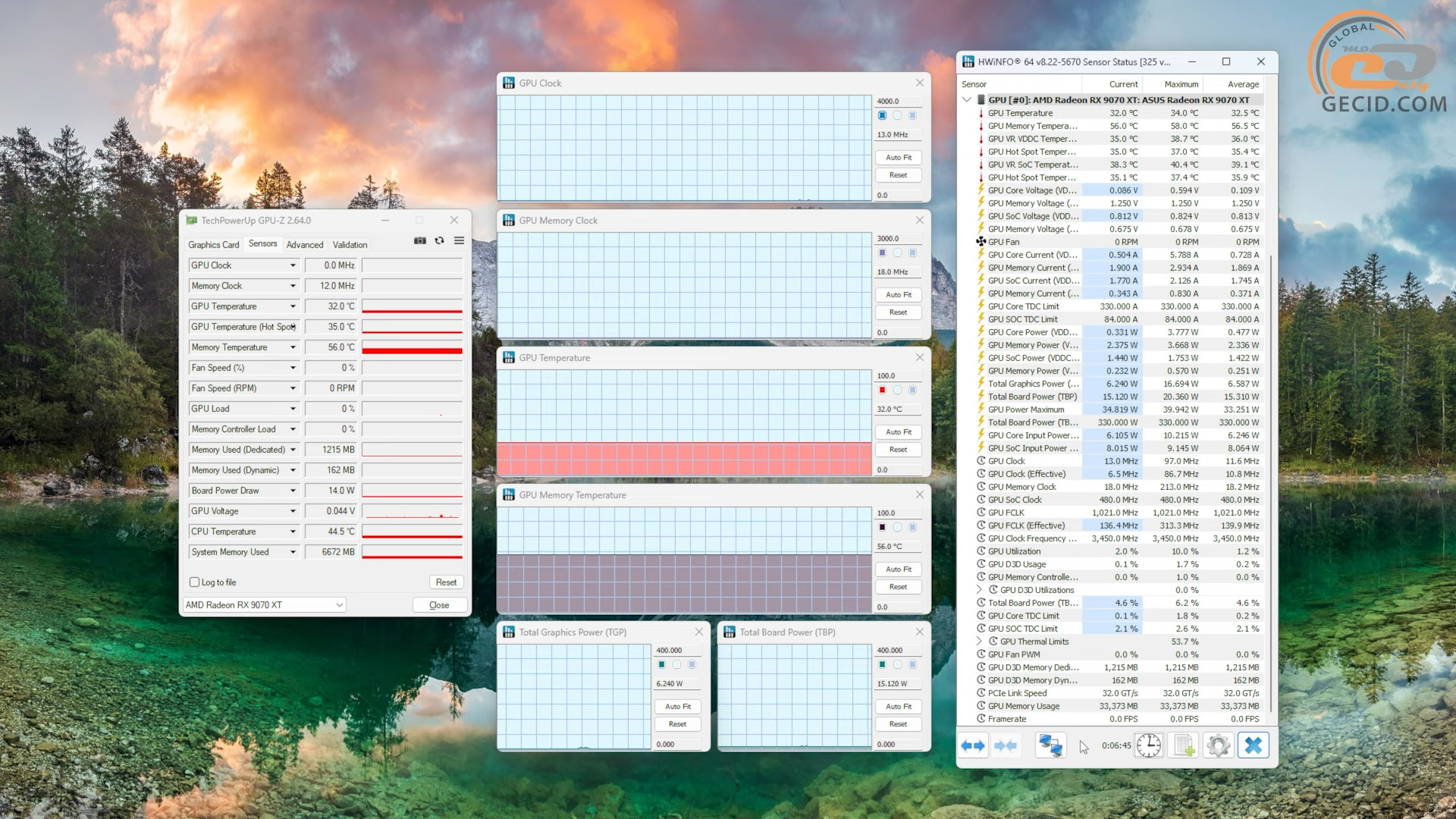Click thermometer icon beside GPU Temperature row
The height and width of the screenshot is (819, 1456).
tap(981, 113)
